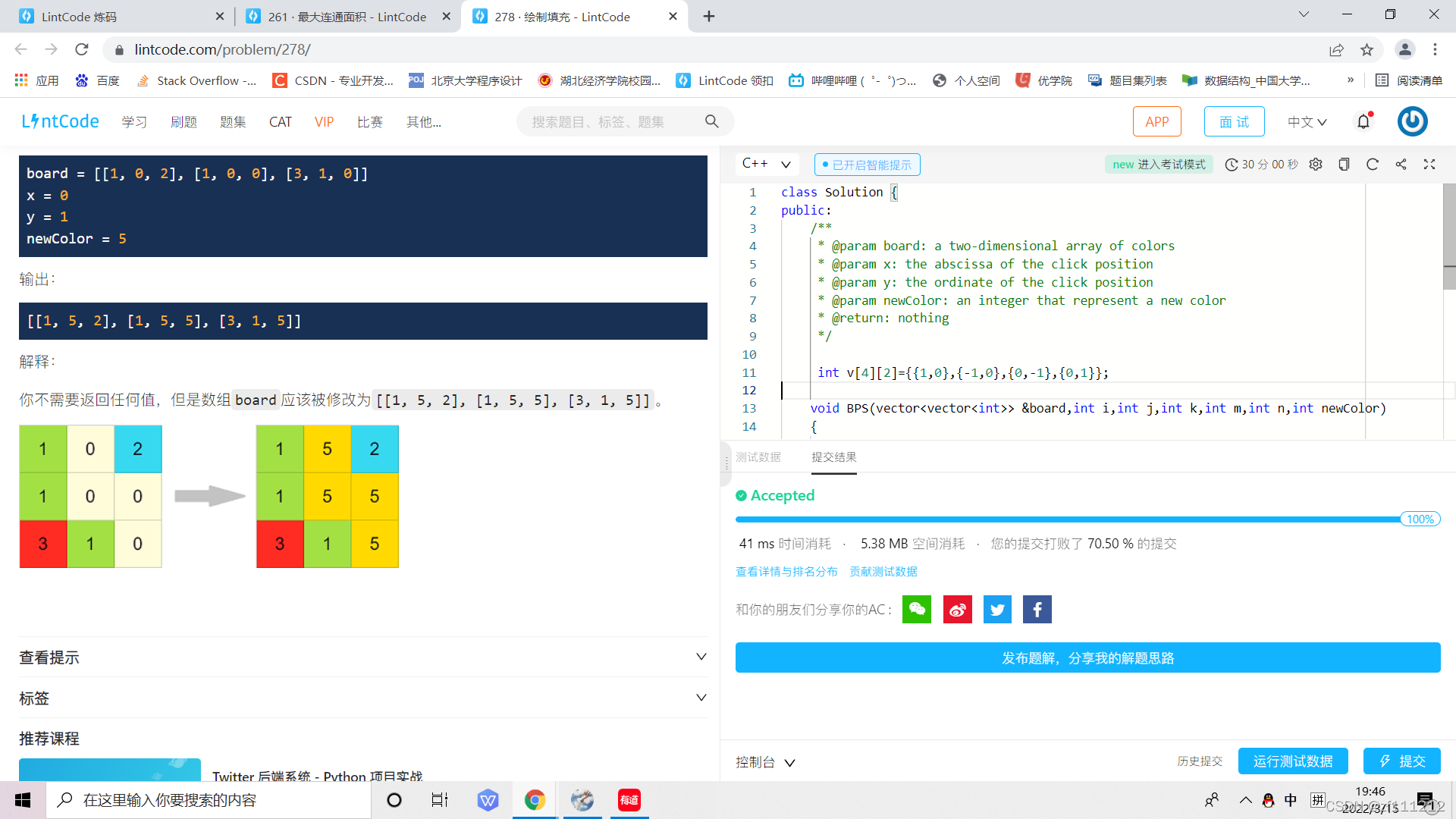The width and height of the screenshot is (1456, 819).
Task: Share AC result on Twitter
Action: point(997,610)
